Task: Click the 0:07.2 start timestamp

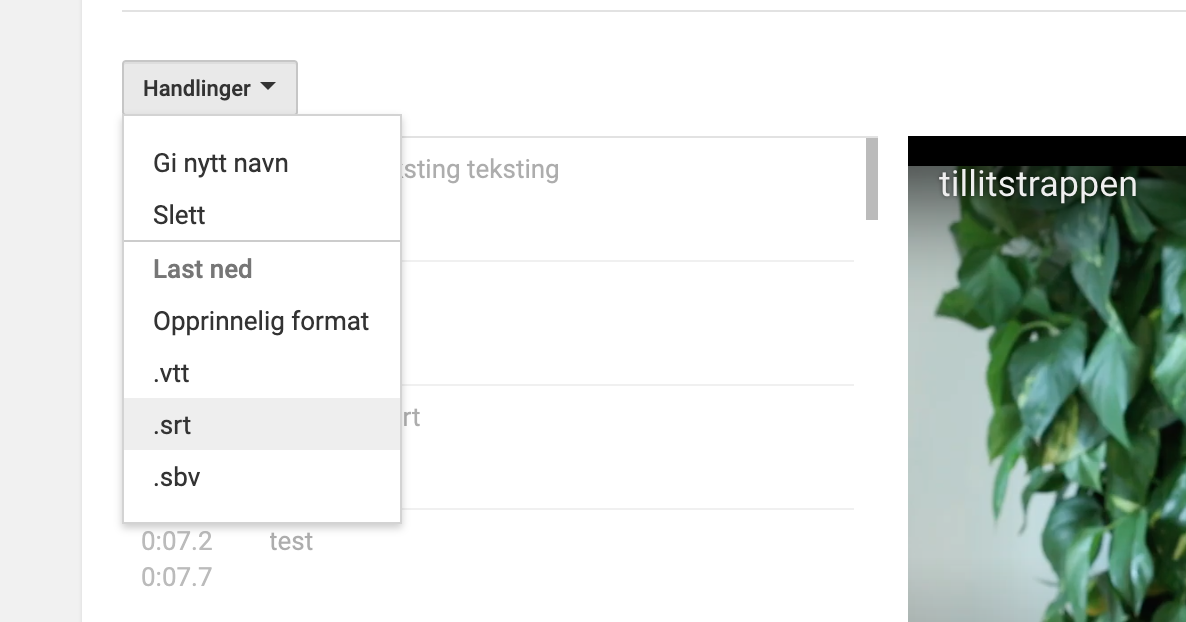Action: [x=177, y=541]
